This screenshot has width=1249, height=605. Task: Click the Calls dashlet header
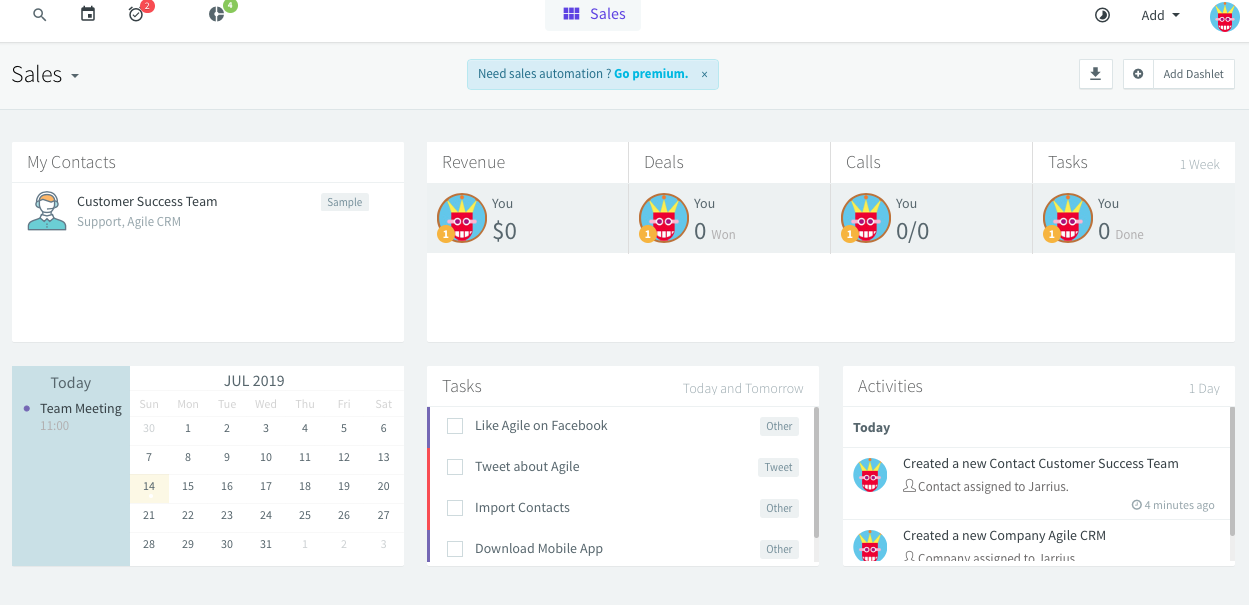932,162
